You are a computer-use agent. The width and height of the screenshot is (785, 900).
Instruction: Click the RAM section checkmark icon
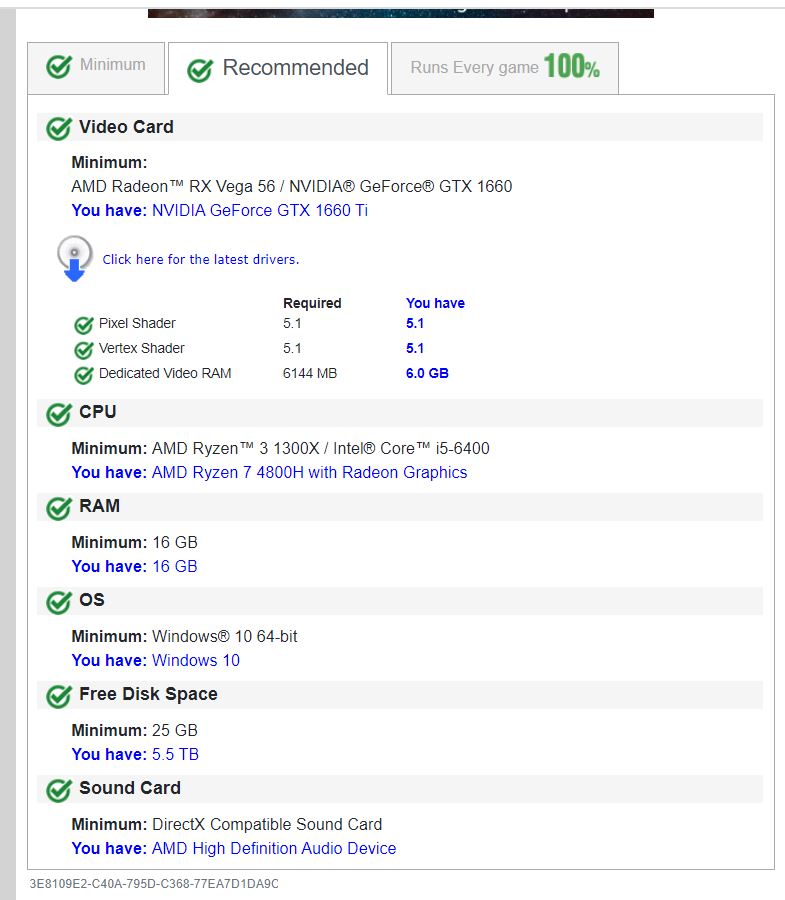[59, 508]
